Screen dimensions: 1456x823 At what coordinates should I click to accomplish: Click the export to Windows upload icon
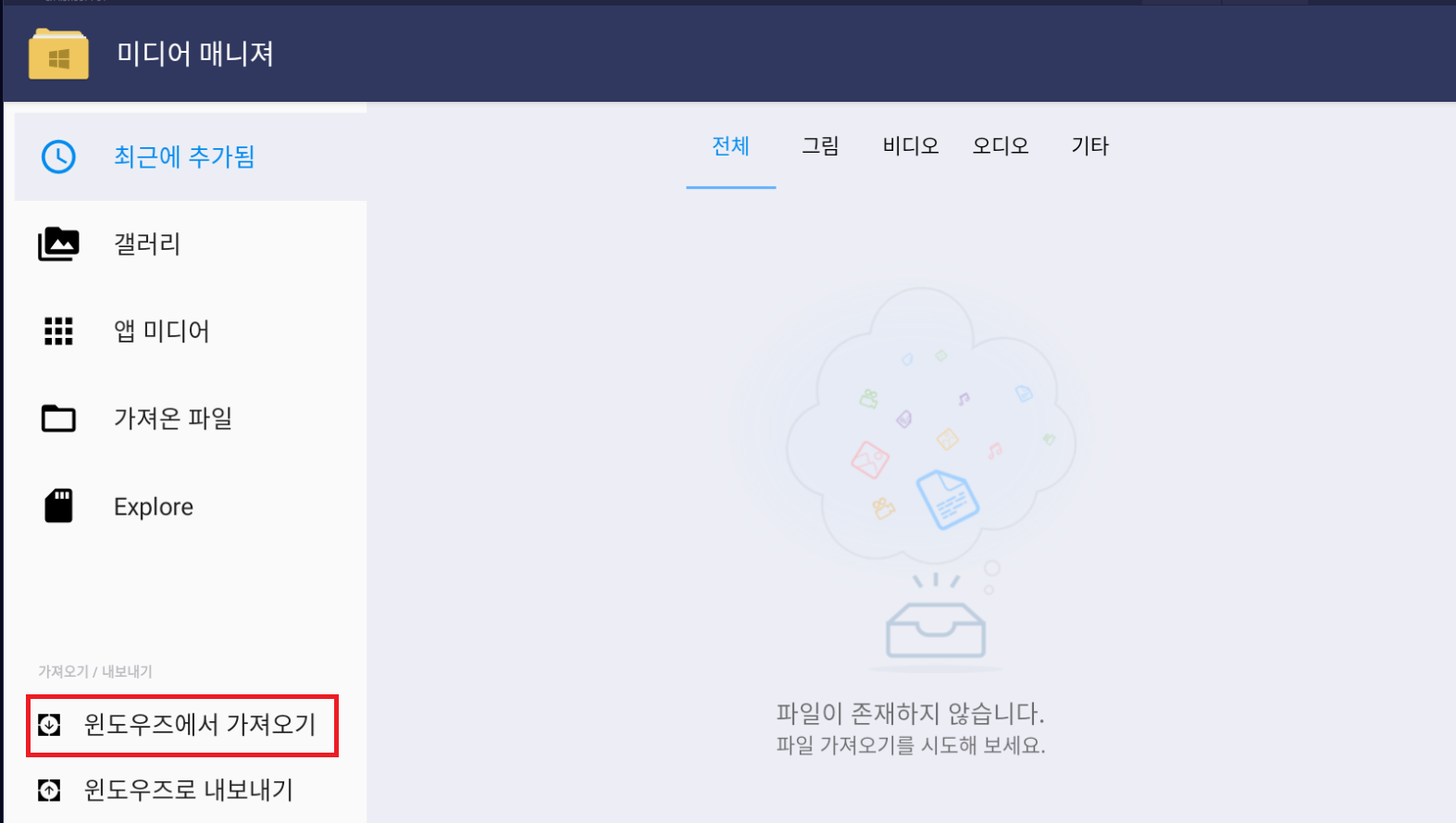(49, 790)
